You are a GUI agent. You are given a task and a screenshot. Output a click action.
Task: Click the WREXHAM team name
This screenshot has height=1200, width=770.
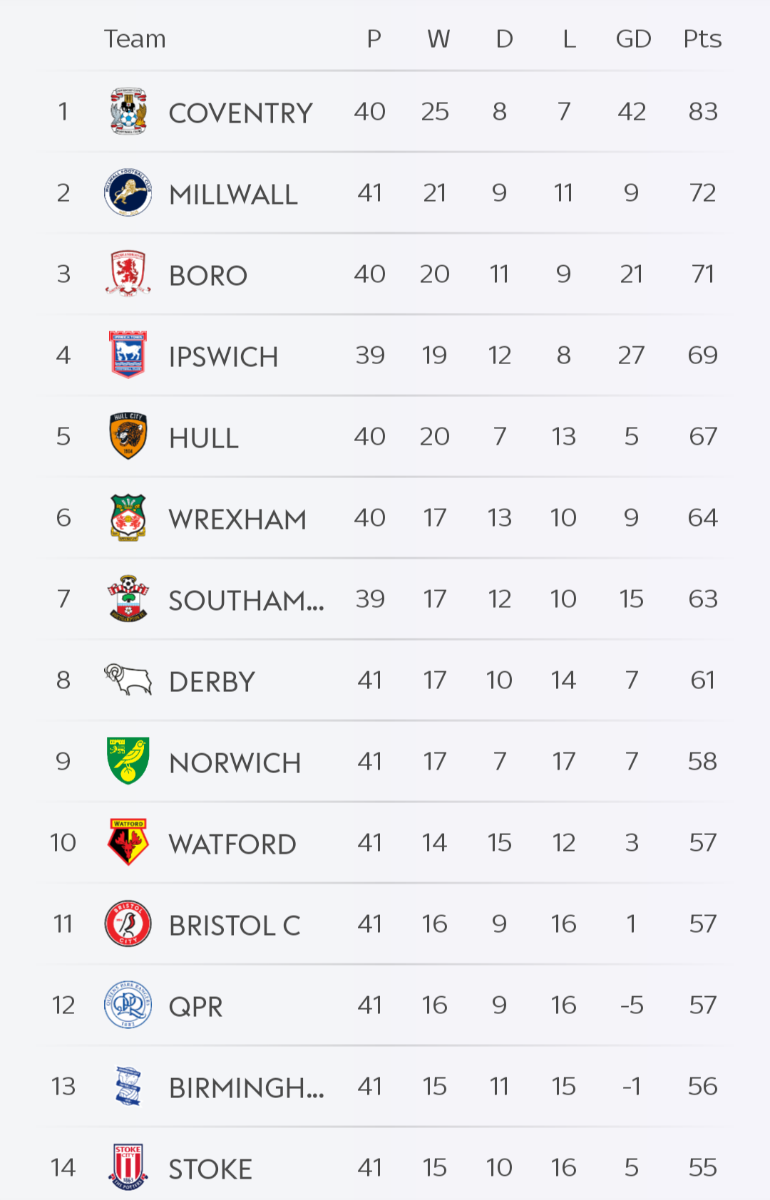click(x=237, y=519)
